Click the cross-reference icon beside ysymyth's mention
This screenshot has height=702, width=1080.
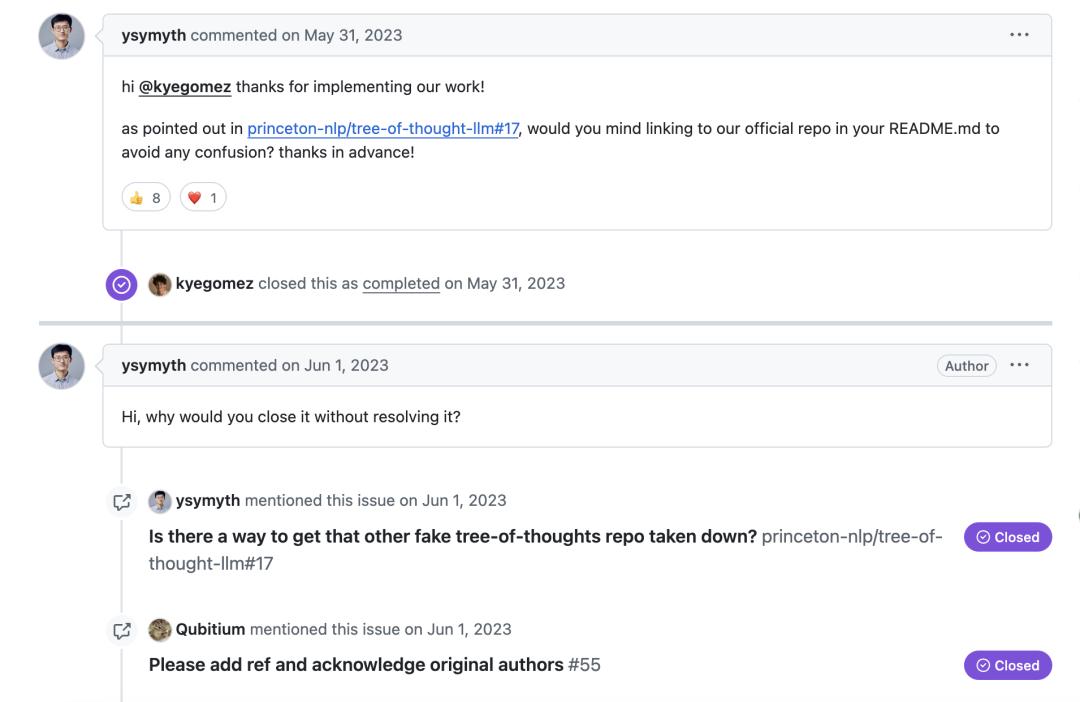122,501
